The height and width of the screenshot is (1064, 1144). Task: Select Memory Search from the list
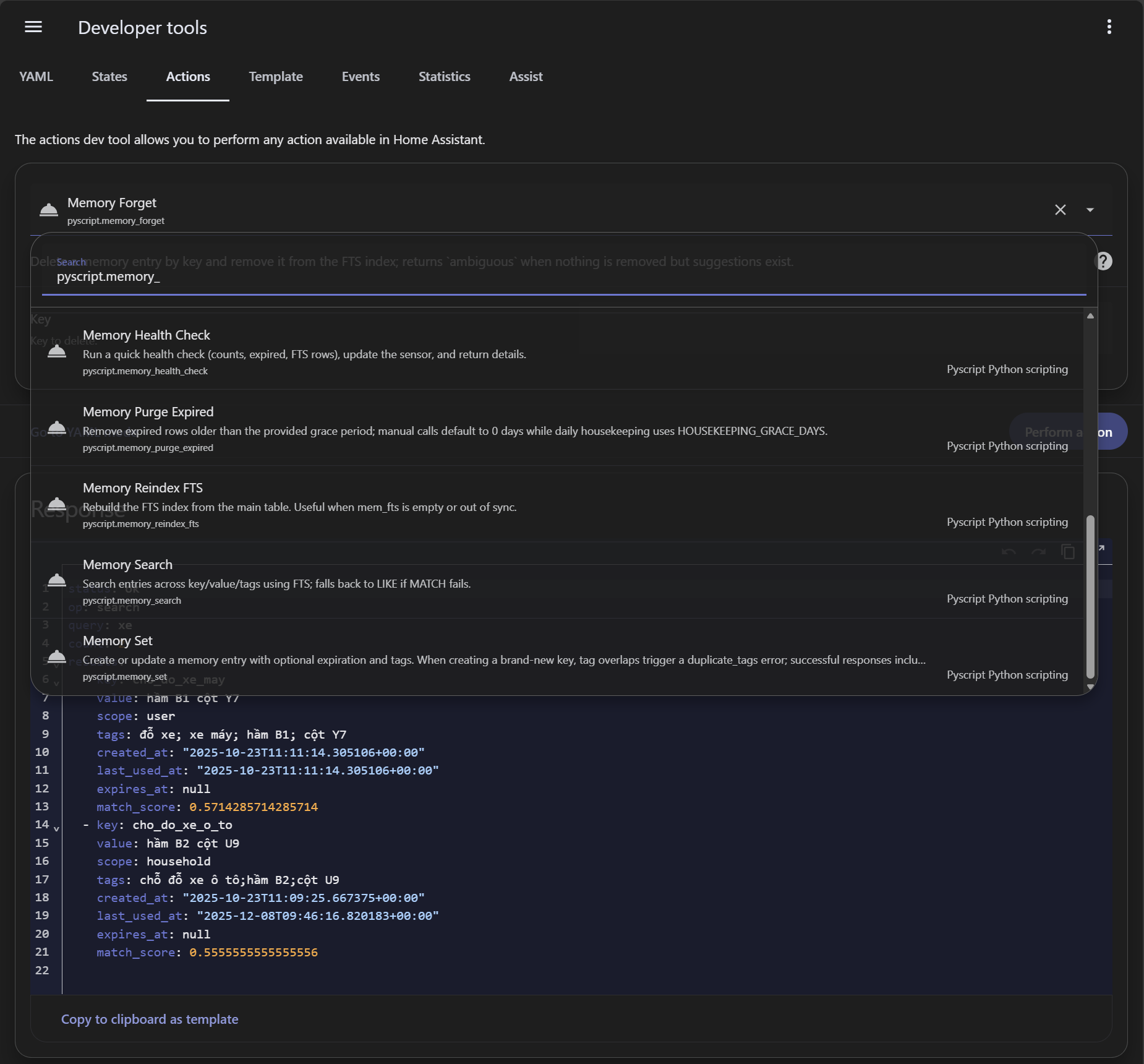point(127,565)
